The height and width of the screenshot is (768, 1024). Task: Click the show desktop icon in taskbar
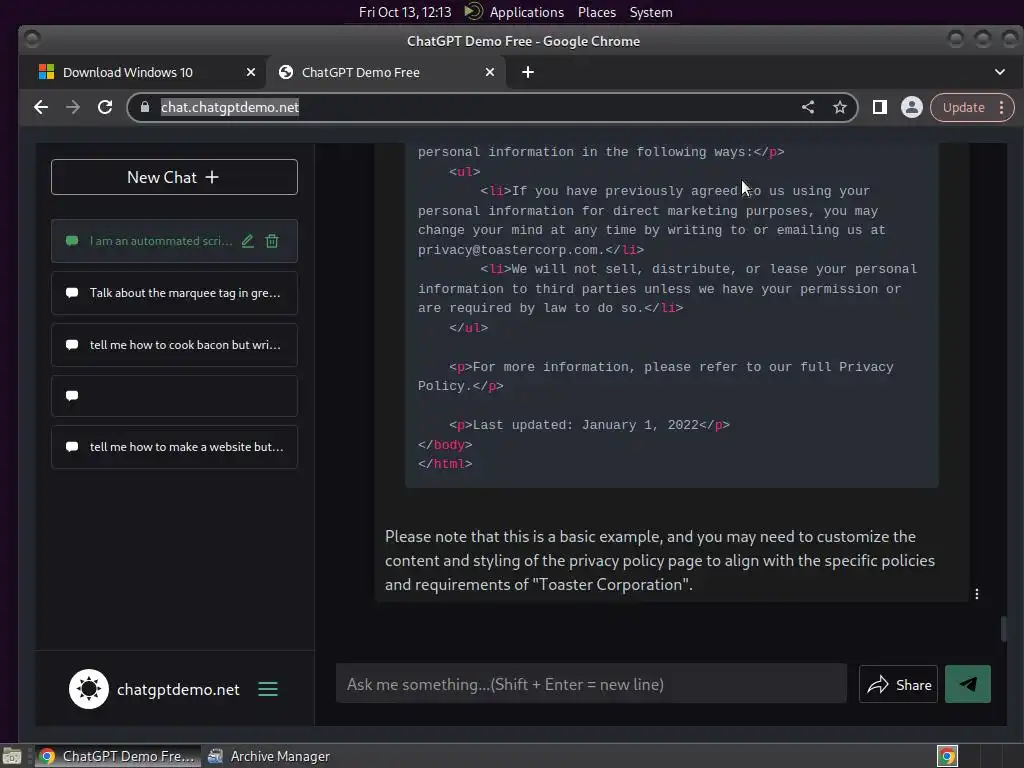[12, 756]
